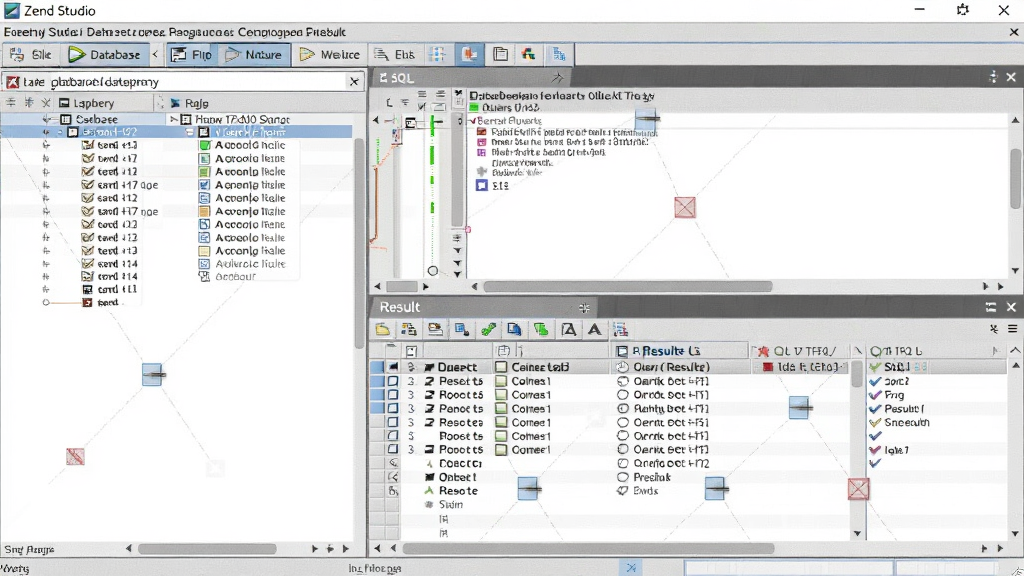Click the green and orange icon in main toolbar
The width and height of the screenshot is (1024, 576).
pos(528,55)
